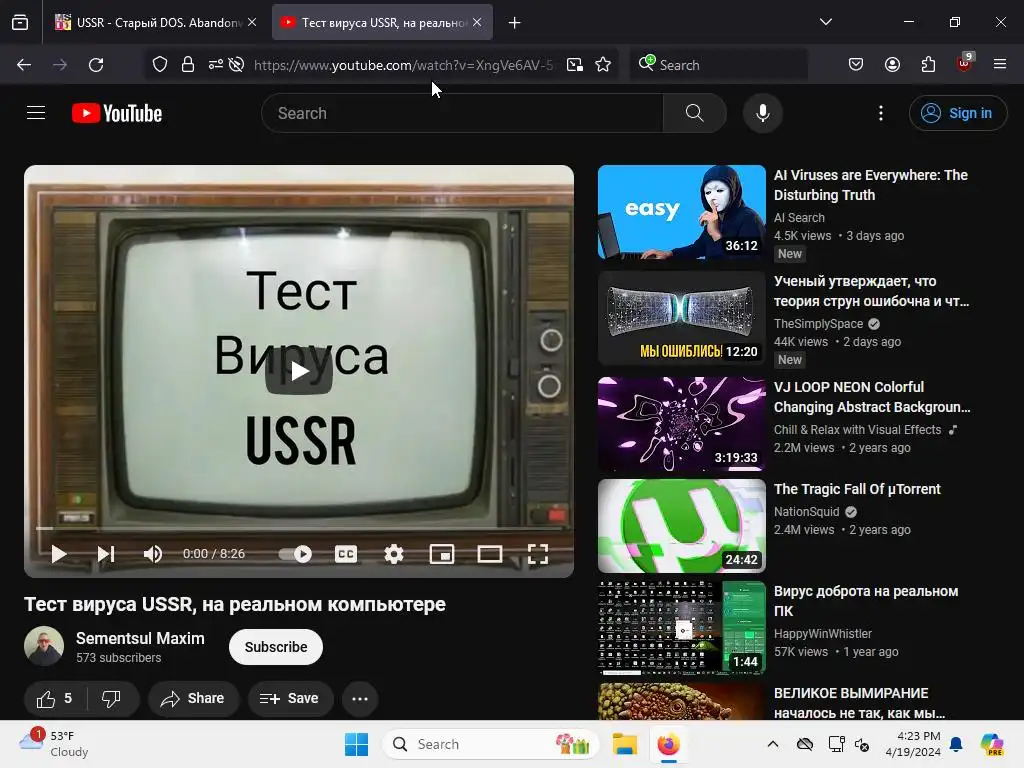1024x768 pixels.
Task: Open picture-in-picture icon in address bar
Action: [575, 65]
